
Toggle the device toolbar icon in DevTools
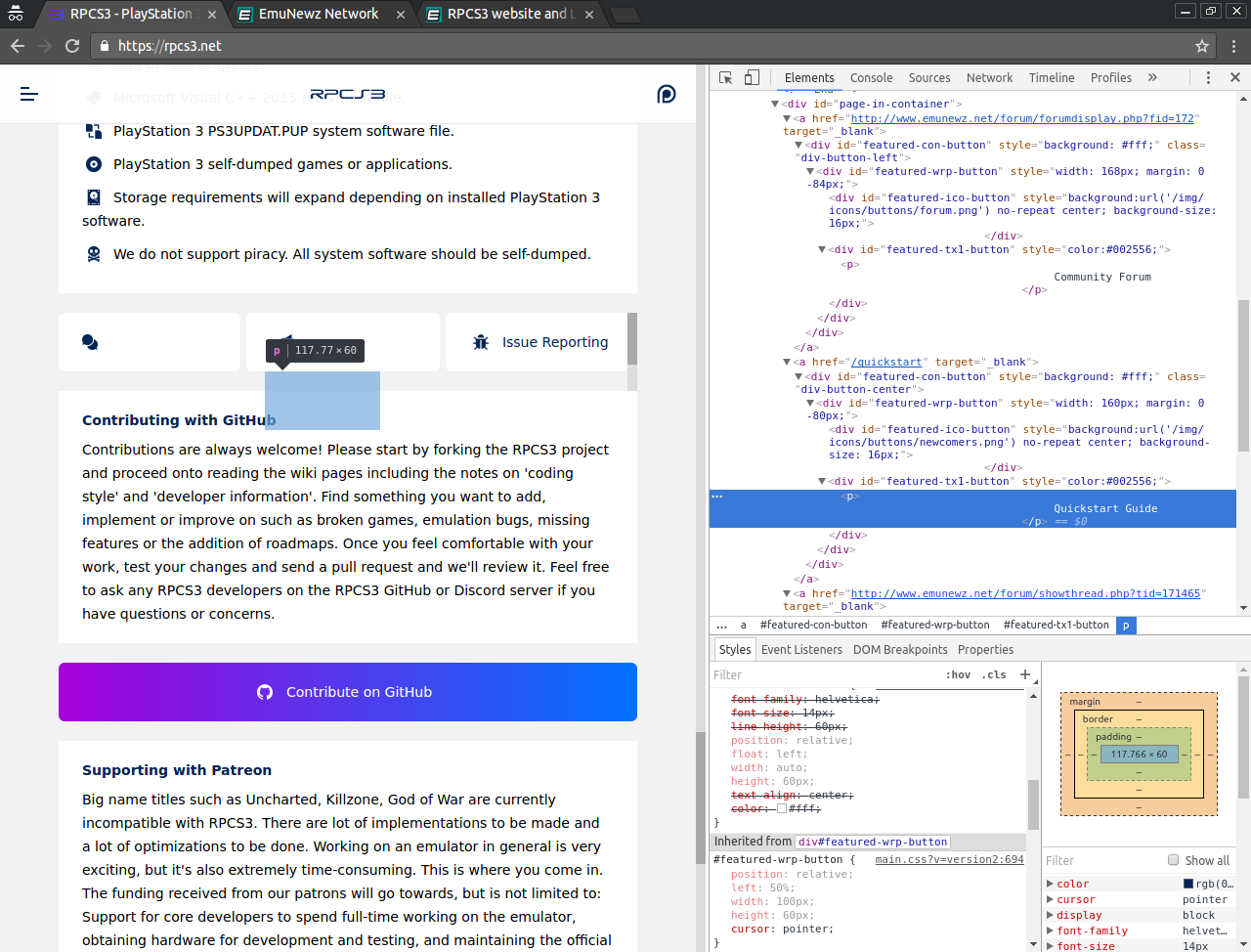(752, 78)
